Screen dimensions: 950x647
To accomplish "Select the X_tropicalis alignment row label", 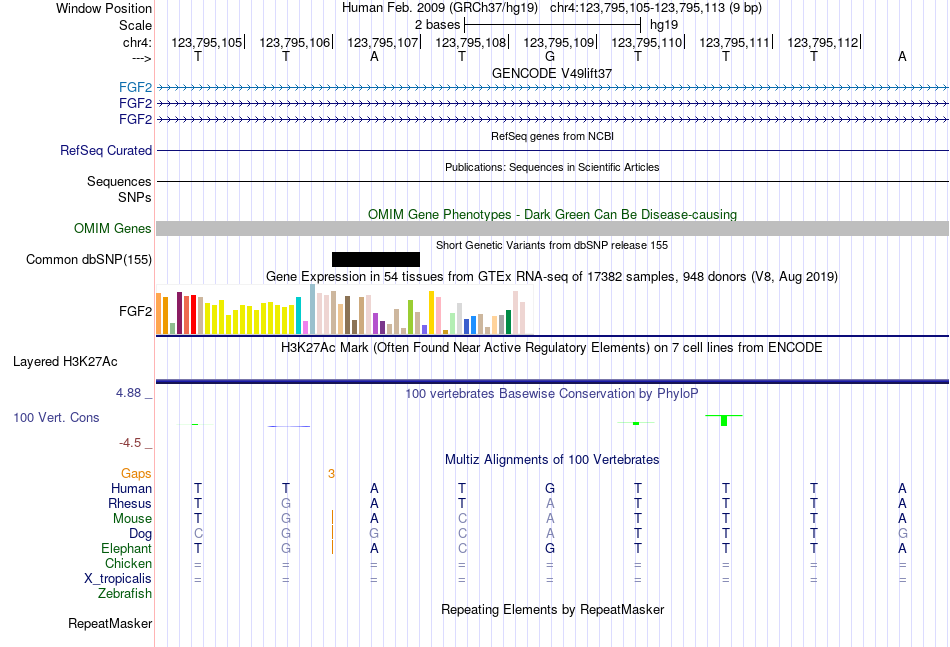I will pos(118,579).
